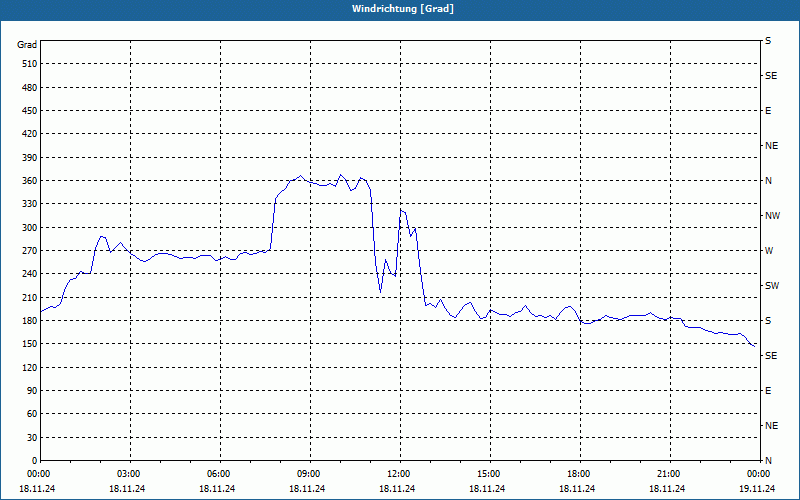Select the 90 y-axis value
Viewport: 800px width, 500px height.
32,391
